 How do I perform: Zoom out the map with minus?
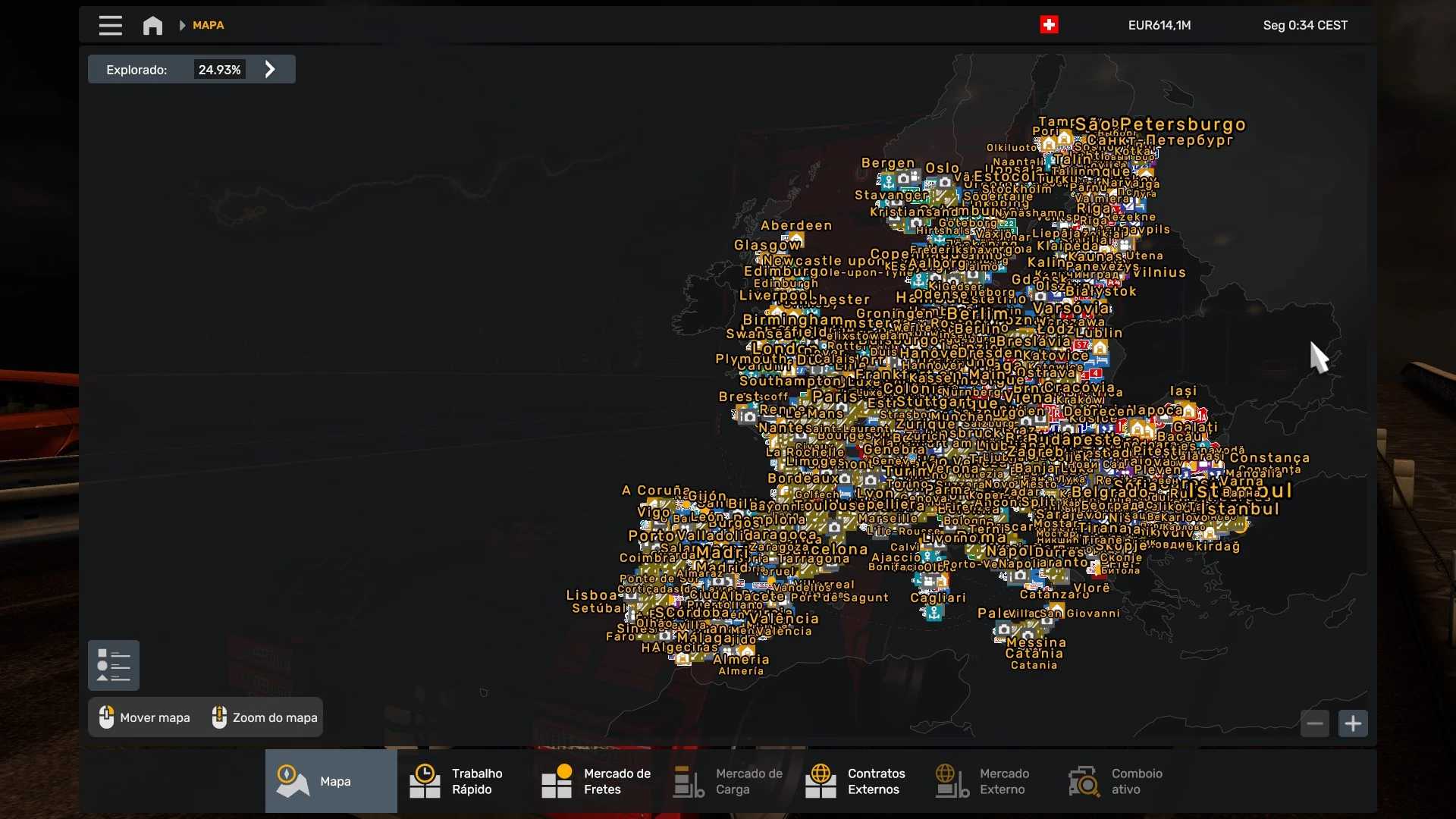[x=1315, y=723]
